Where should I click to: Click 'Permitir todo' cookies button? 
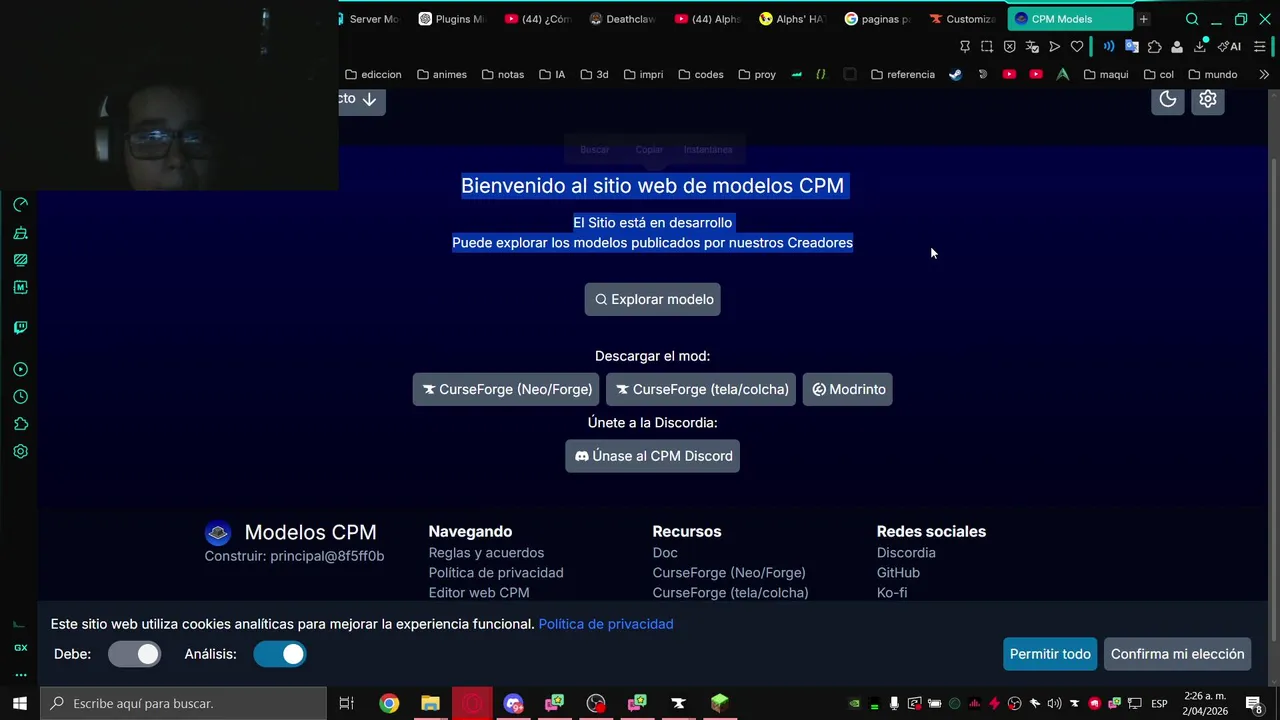1050,654
